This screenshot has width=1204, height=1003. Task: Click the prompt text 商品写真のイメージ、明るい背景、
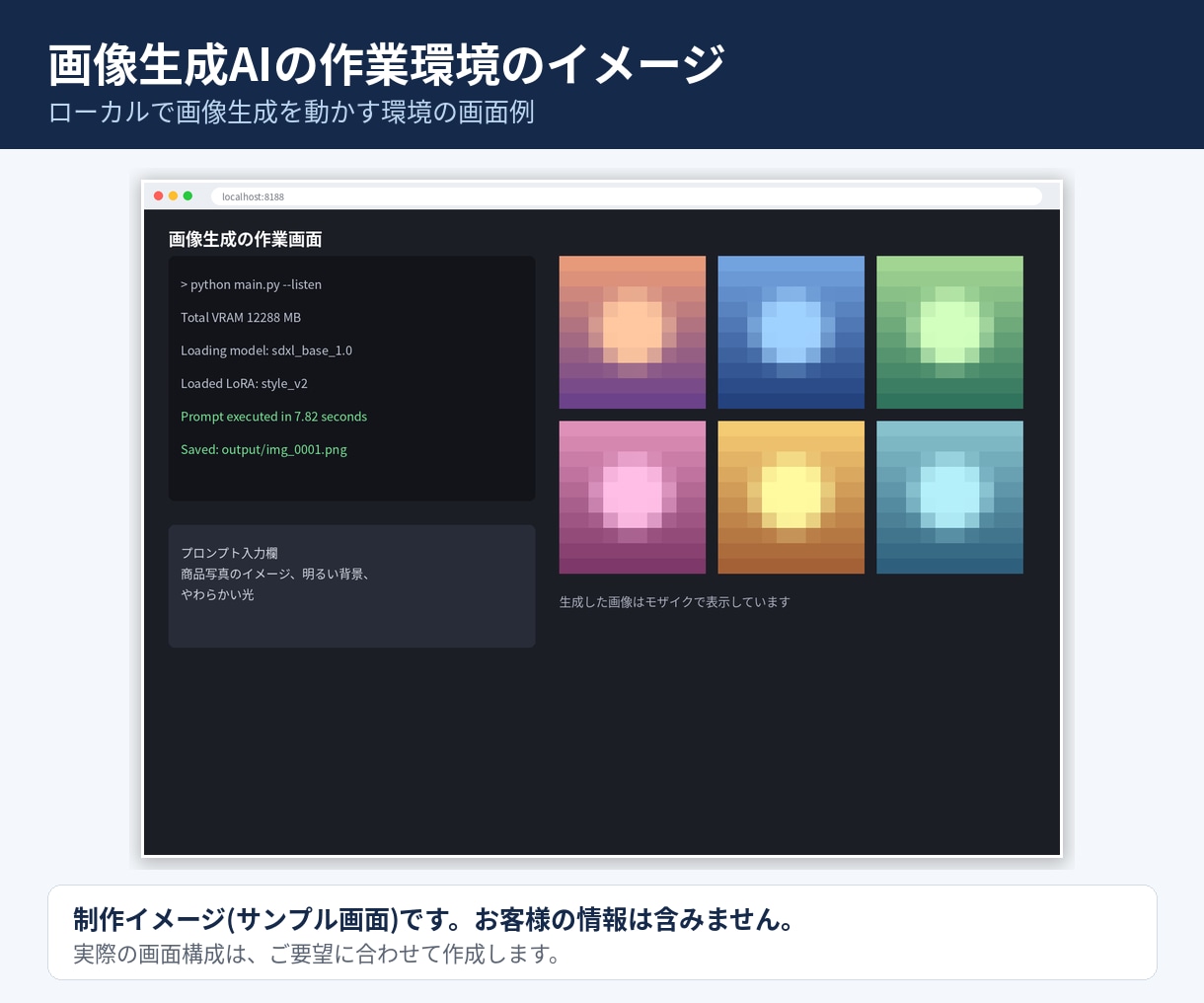pyautogui.click(x=275, y=575)
